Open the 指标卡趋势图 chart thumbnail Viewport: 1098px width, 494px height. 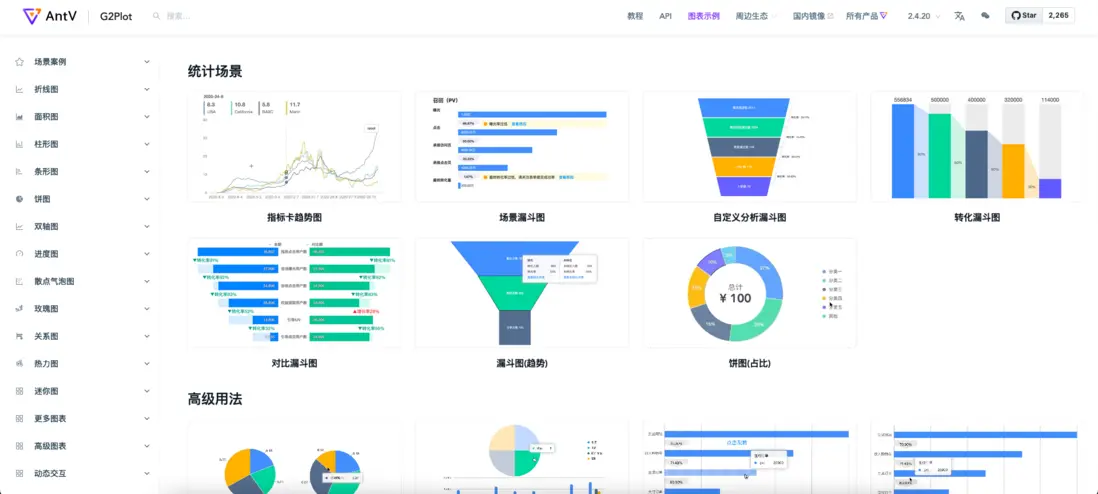[x=295, y=146]
